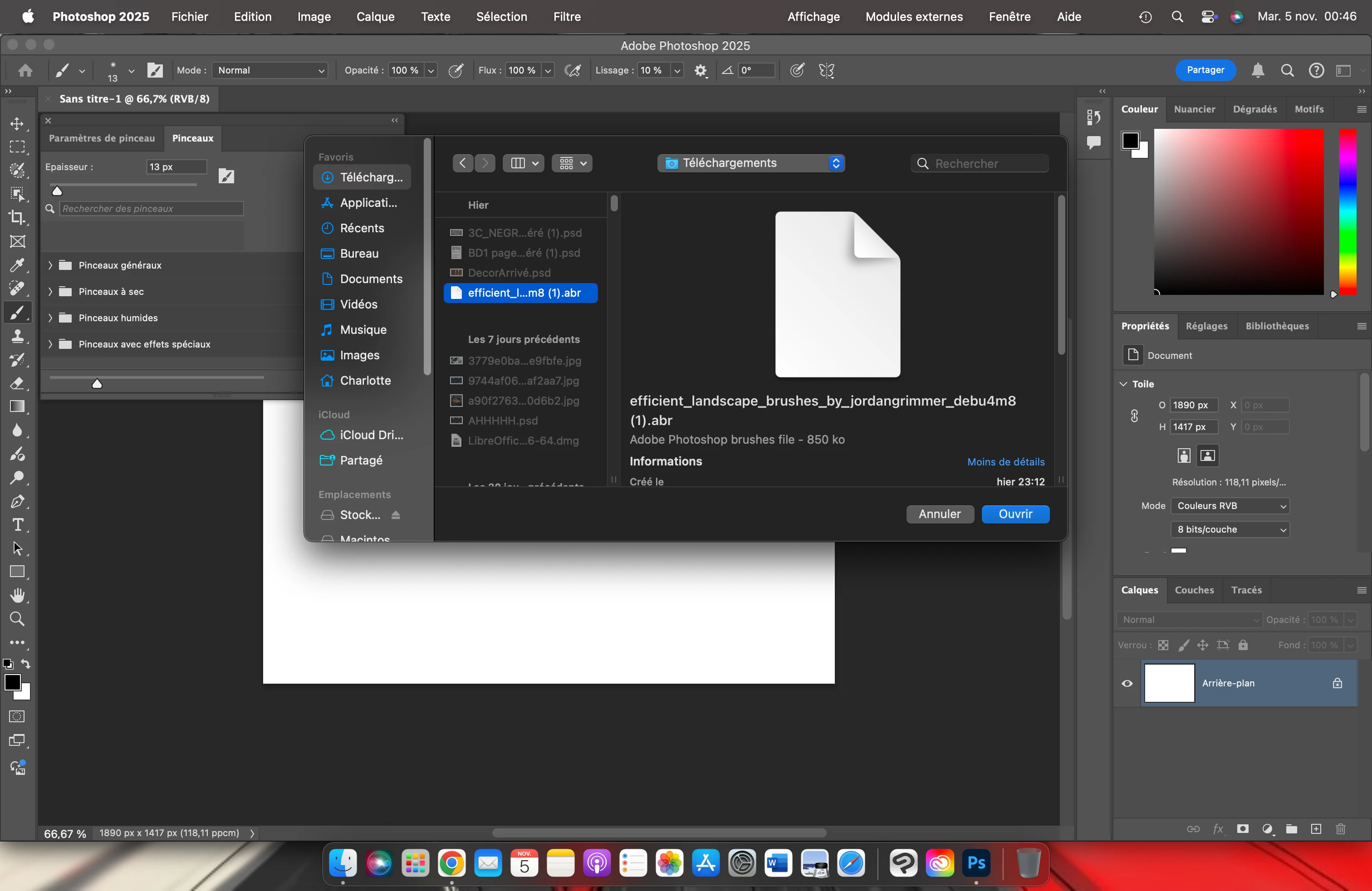Select the Horizontal Type tool
This screenshot has height=891, width=1372.
[x=17, y=525]
